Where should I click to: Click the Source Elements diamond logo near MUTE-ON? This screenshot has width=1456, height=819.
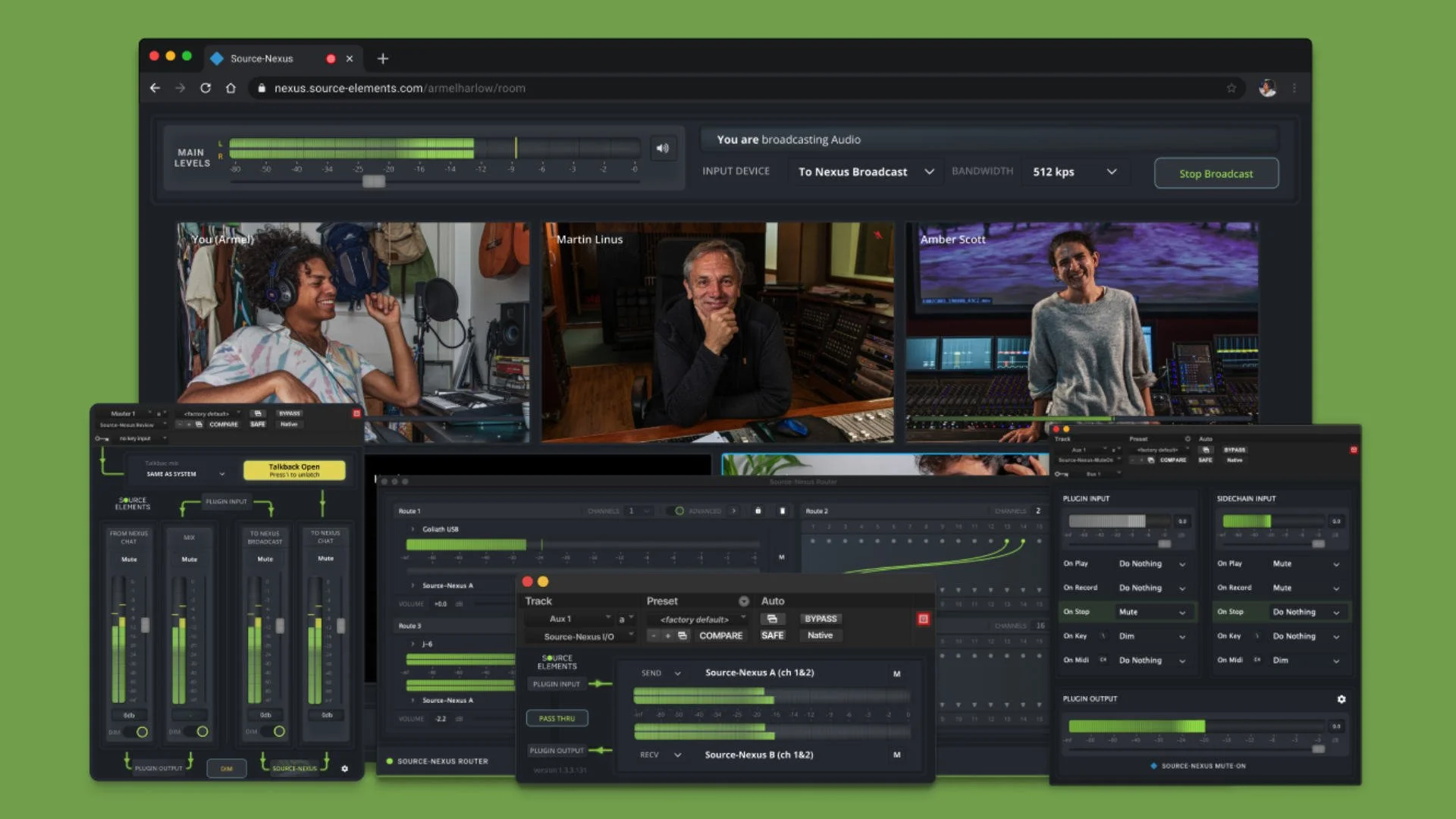1153,766
